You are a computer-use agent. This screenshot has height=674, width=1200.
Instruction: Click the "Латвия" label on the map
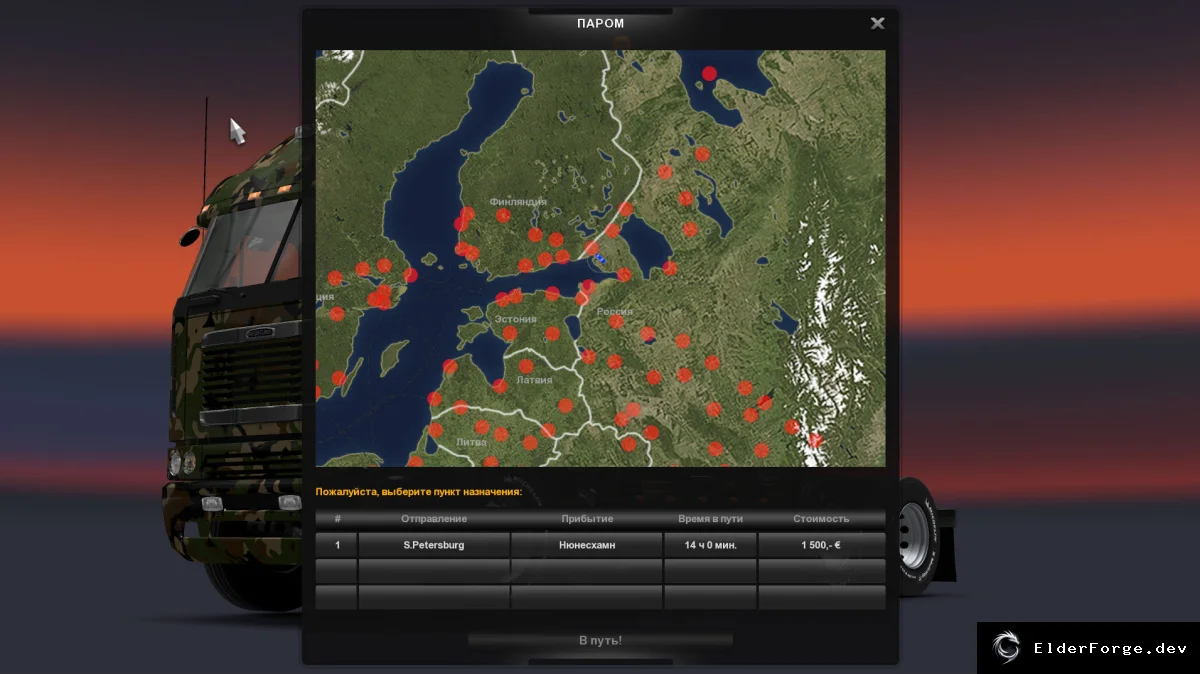pyautogui.click(x=534, y=380)
